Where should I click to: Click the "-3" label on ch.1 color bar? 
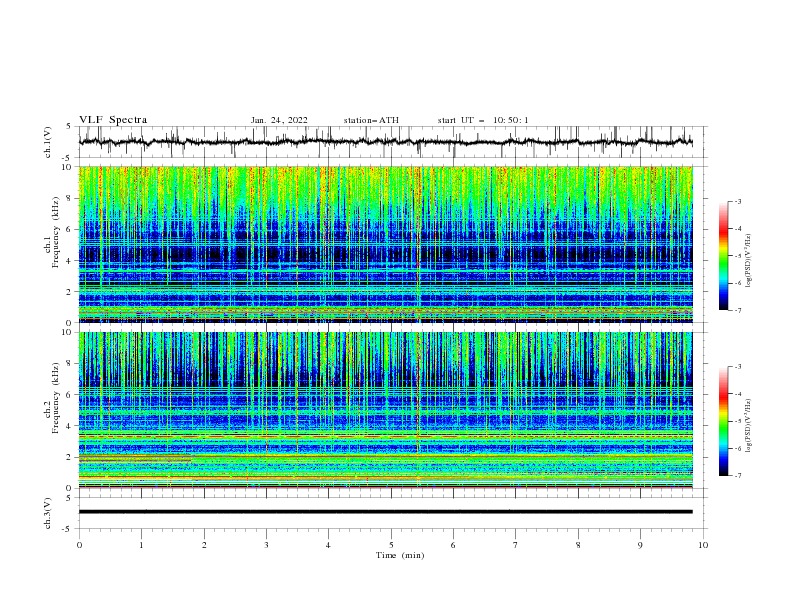737,201
